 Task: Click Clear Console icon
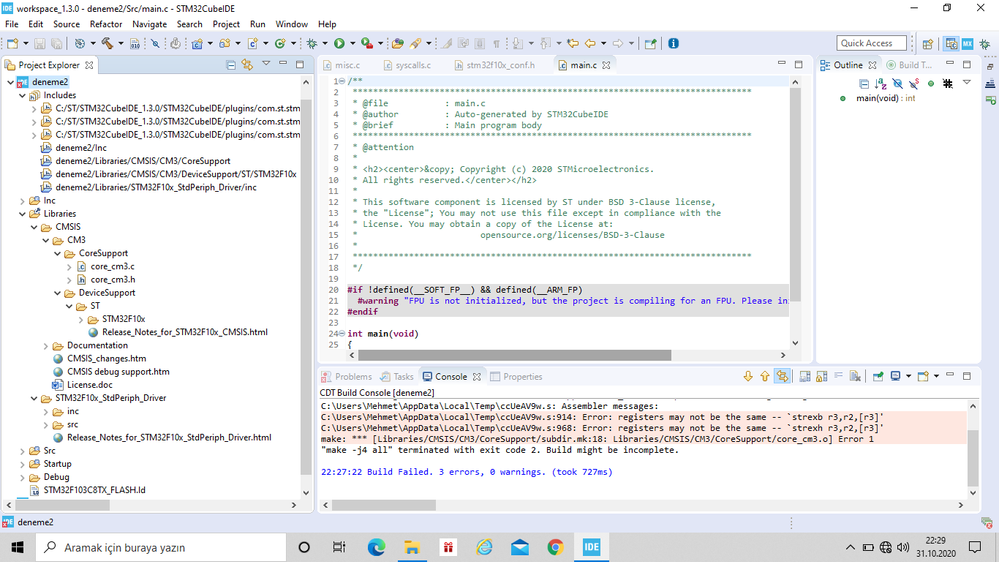(855, 377)
